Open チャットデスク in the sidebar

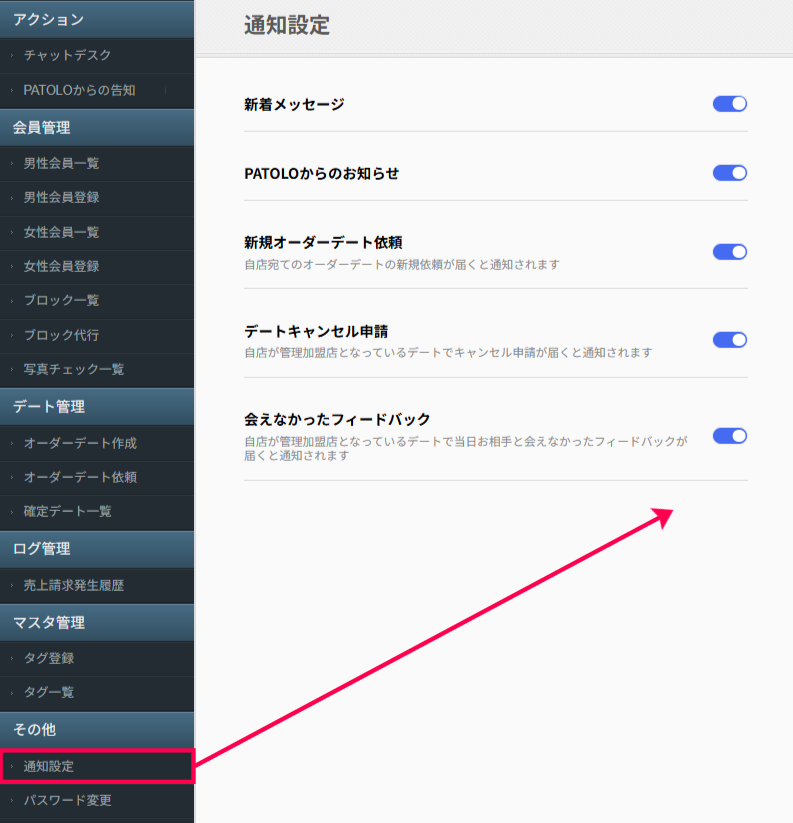tap(67, 55)
